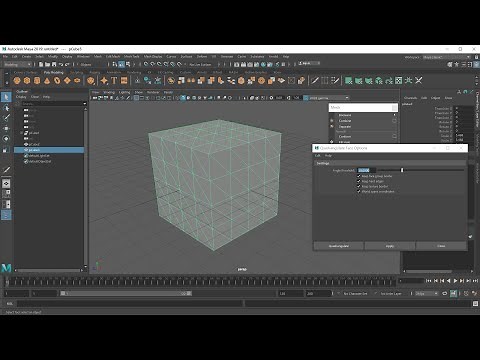
Task: Click Play forward on the timeline
Action: pos(455,281)
